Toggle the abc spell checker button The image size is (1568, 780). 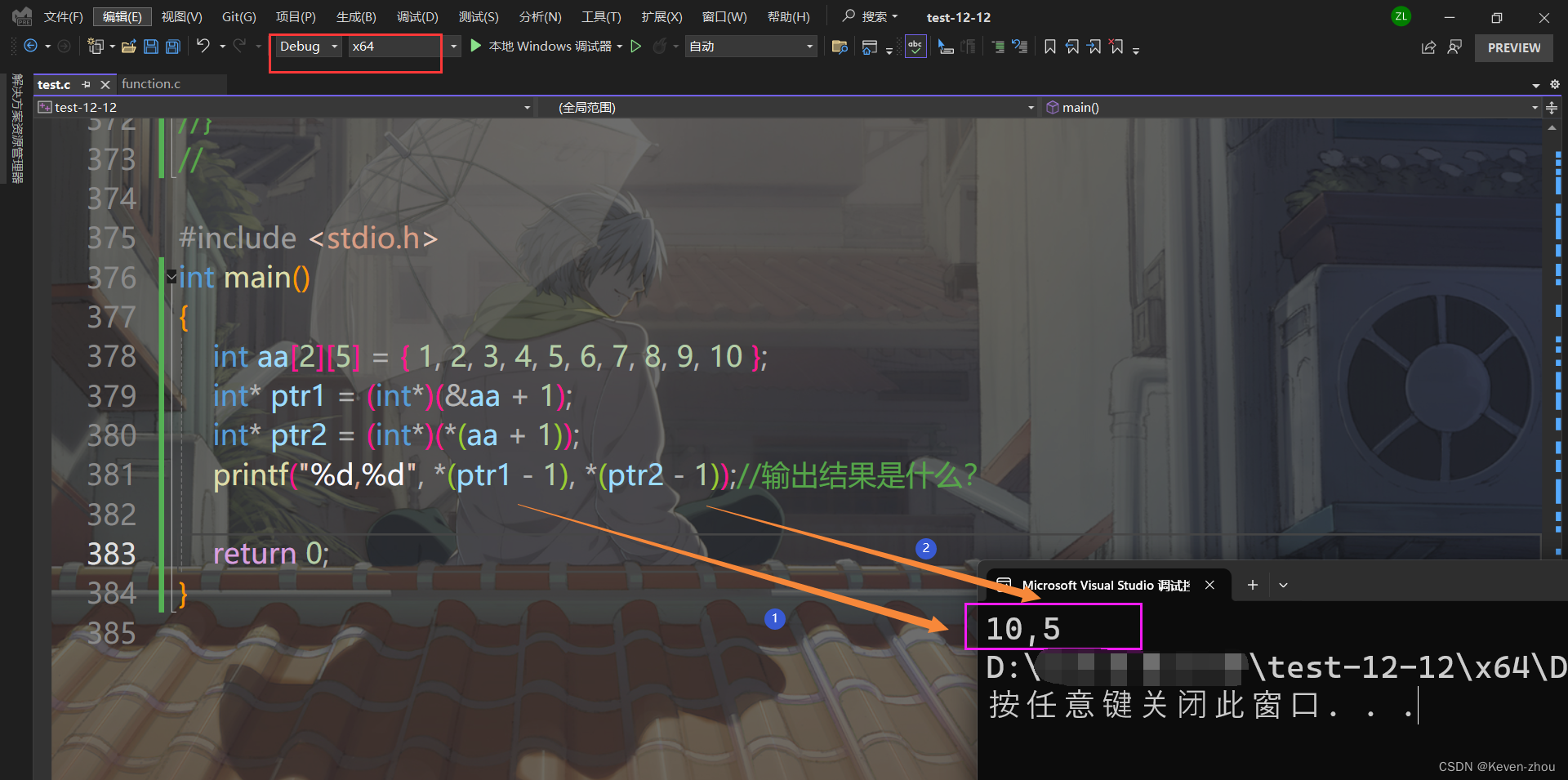coord(915,47)
